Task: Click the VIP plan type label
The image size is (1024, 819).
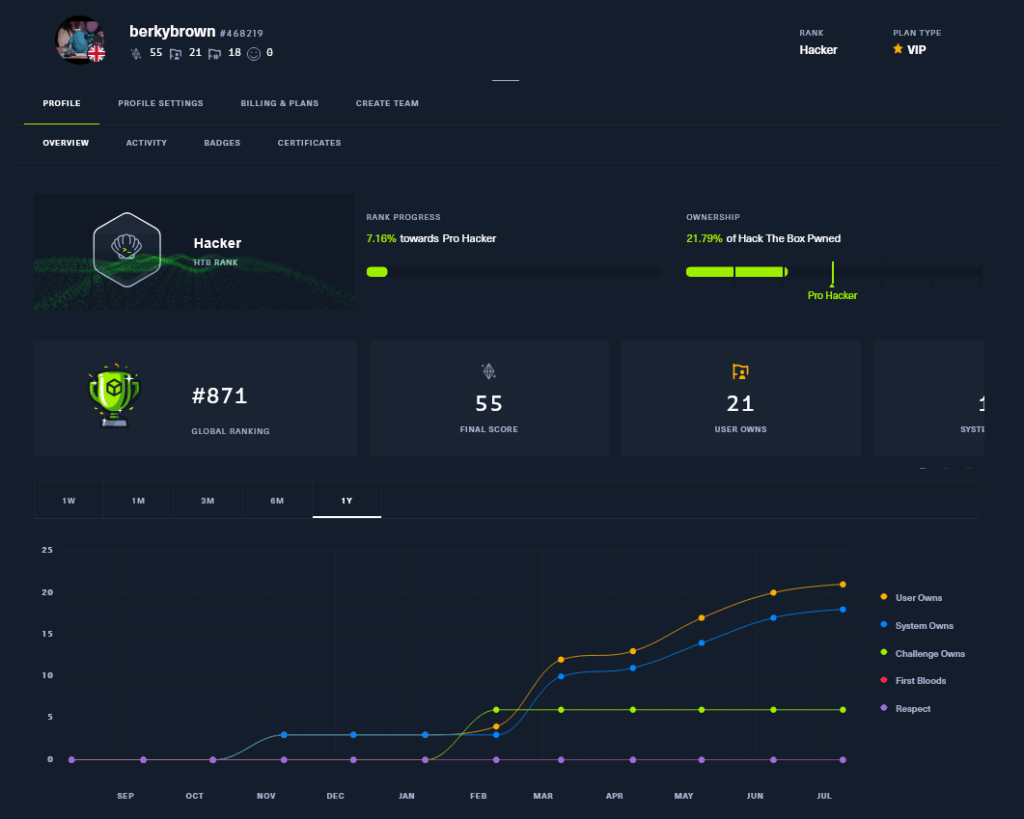Action: pos(916,50)
